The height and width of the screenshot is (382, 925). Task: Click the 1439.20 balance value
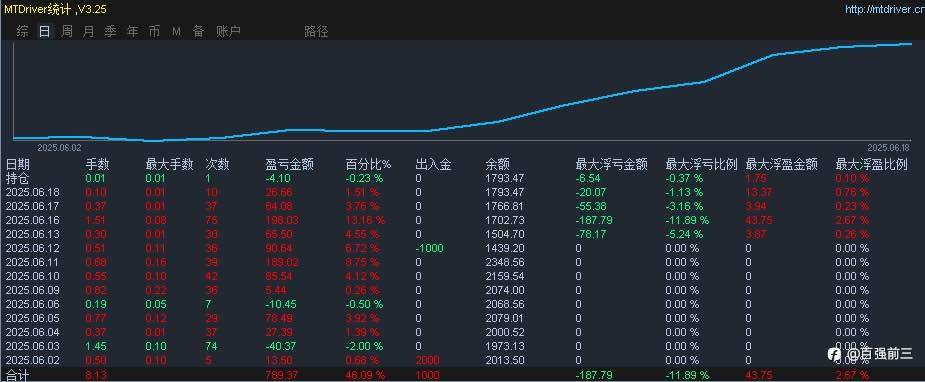tap(504, 248)
